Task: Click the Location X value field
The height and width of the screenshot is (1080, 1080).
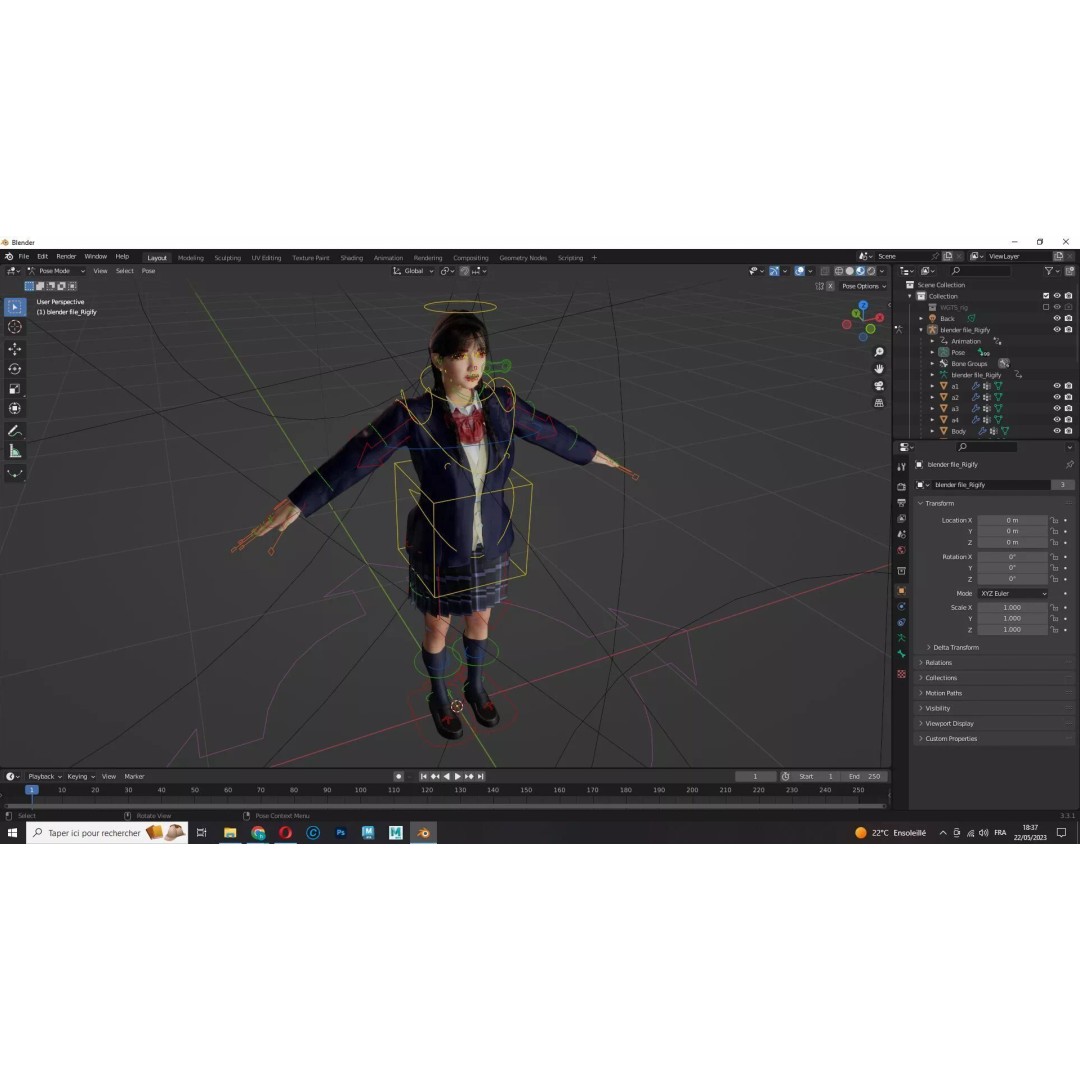Action: point(1012,521)
